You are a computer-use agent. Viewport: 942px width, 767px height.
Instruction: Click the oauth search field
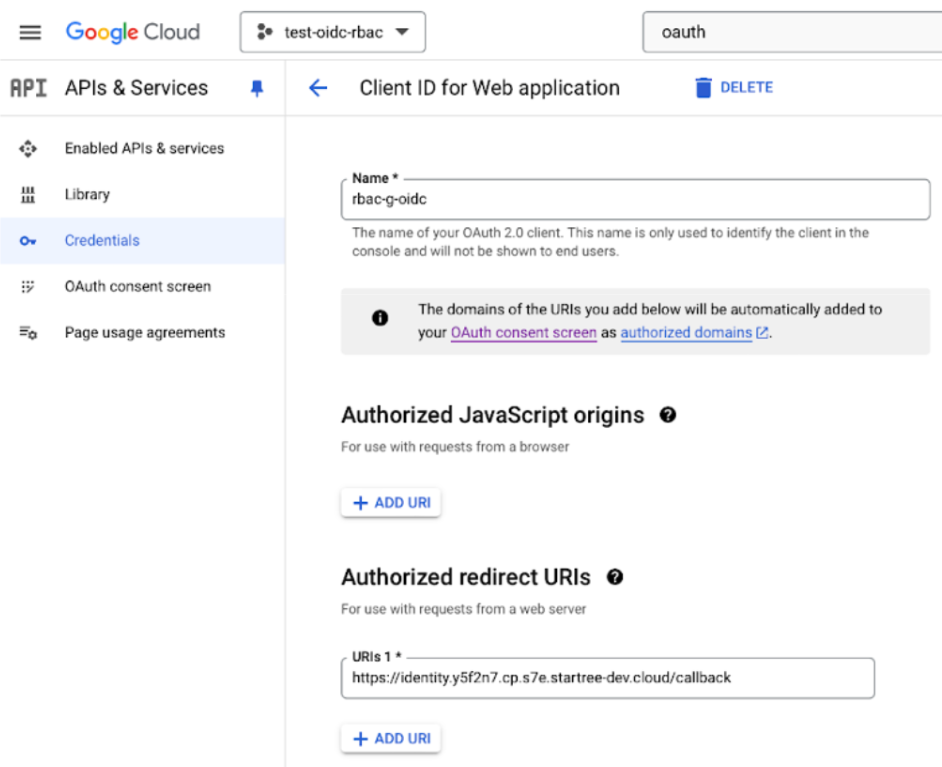(790, 31)
